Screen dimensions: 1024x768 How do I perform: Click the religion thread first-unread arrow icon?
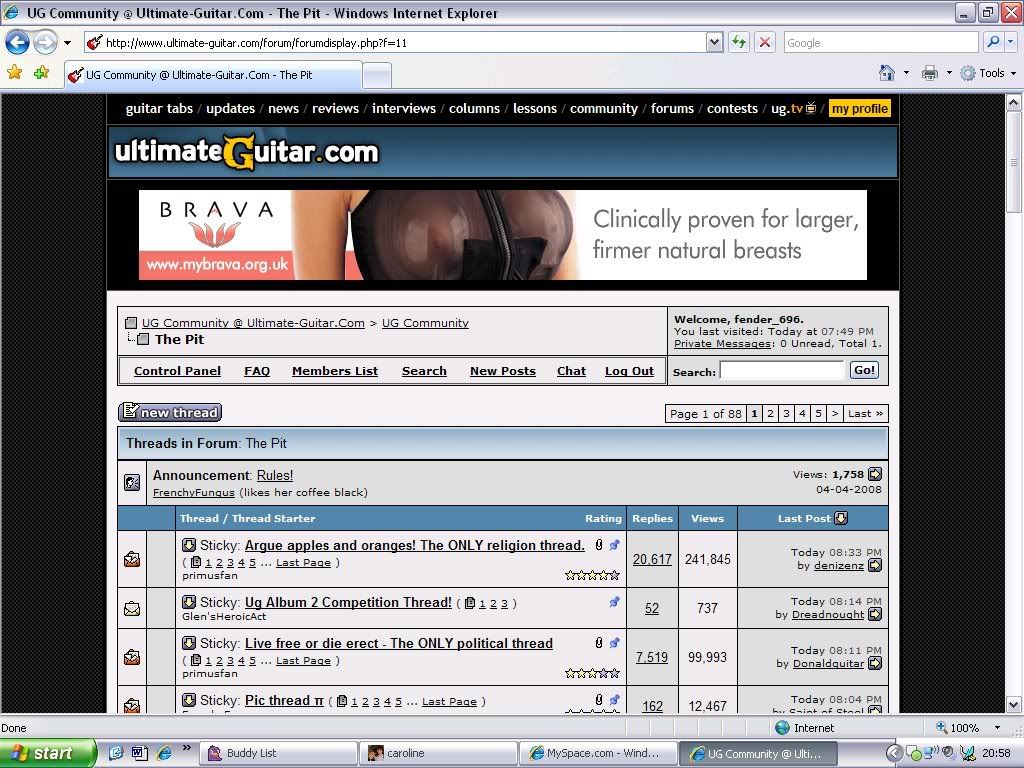pos(189,545)
